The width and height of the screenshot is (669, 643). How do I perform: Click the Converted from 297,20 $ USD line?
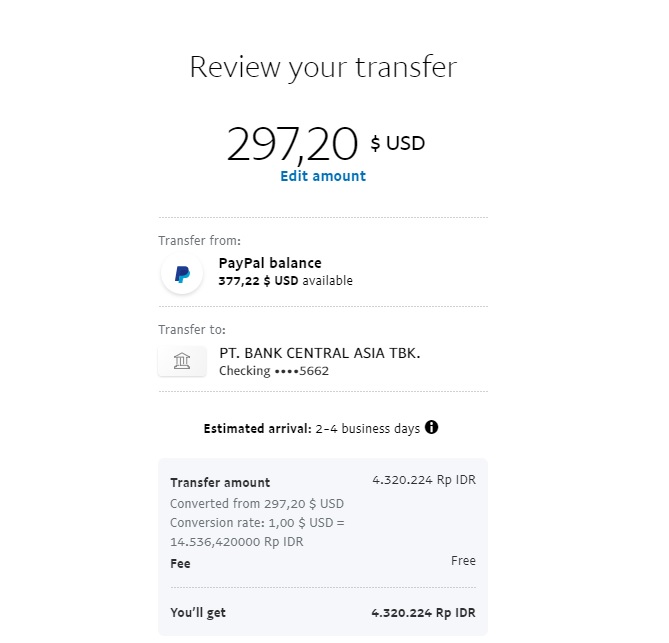click(257, 504)
